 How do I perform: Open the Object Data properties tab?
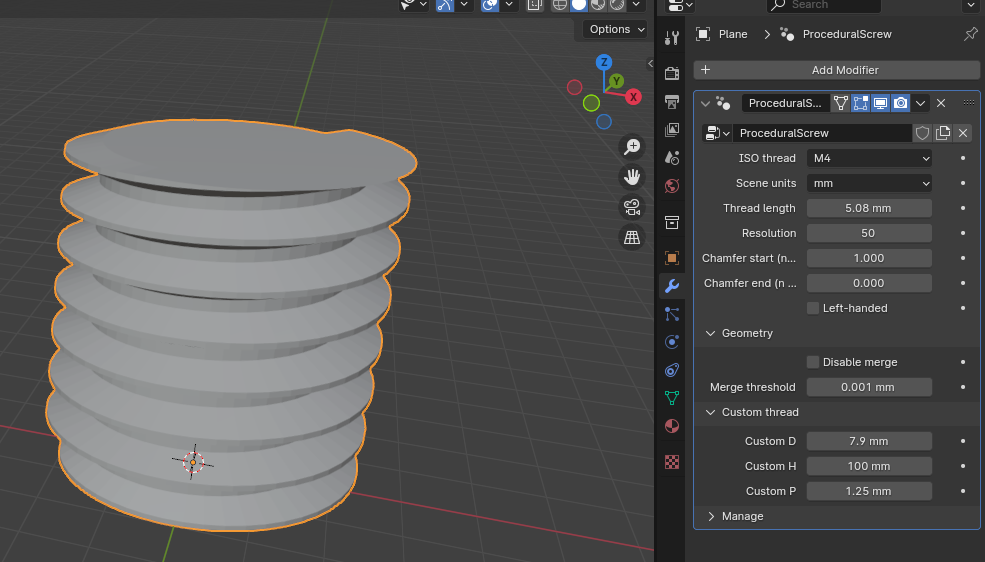tap(672, 397)
